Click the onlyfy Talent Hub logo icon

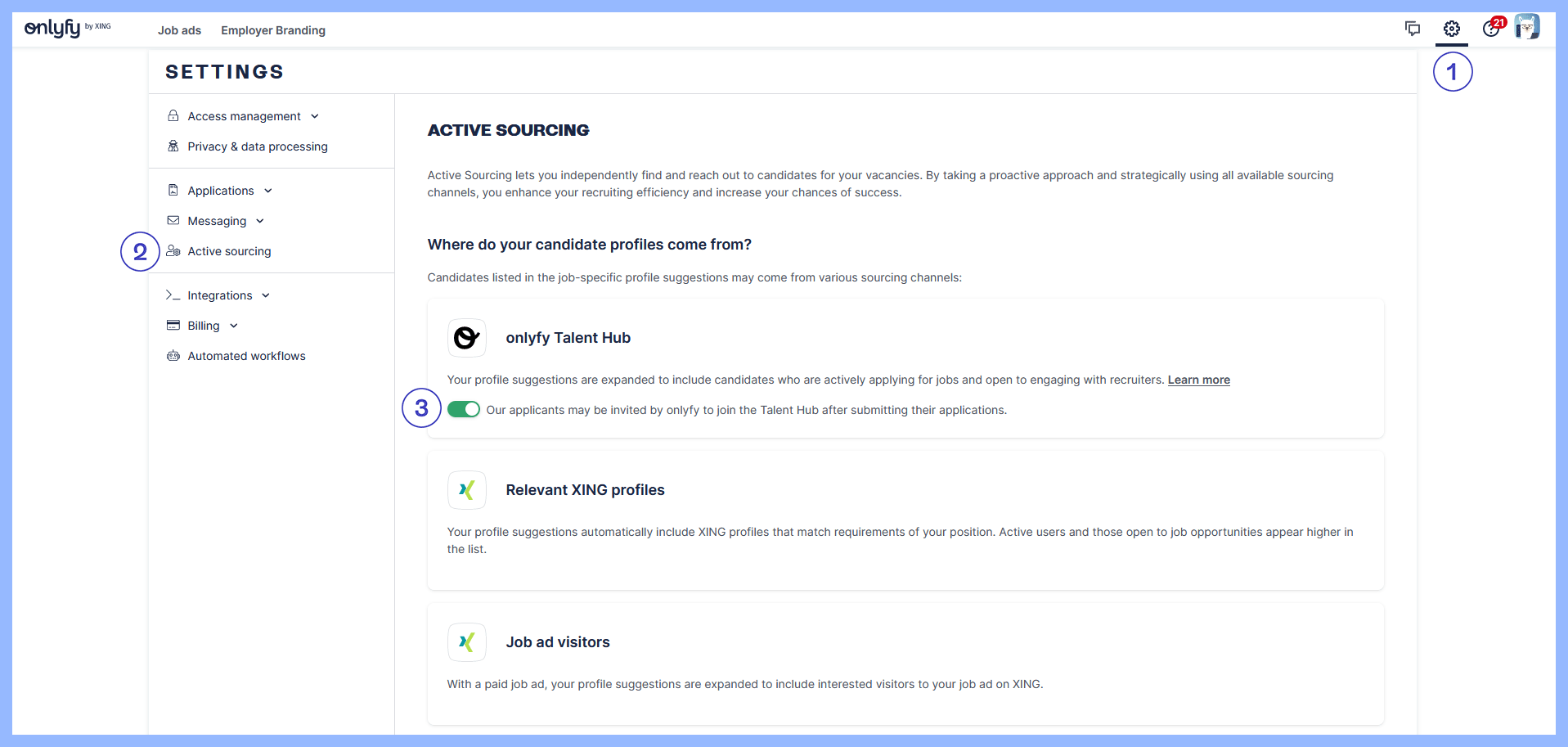[x=466, y=337]
